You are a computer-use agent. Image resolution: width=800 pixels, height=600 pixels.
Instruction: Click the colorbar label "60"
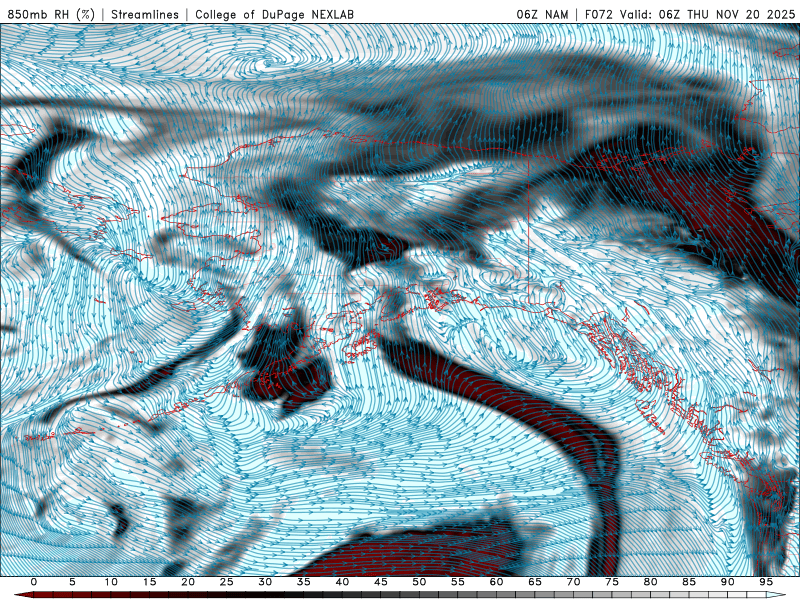pyautogui.click(x=496, y=582)
